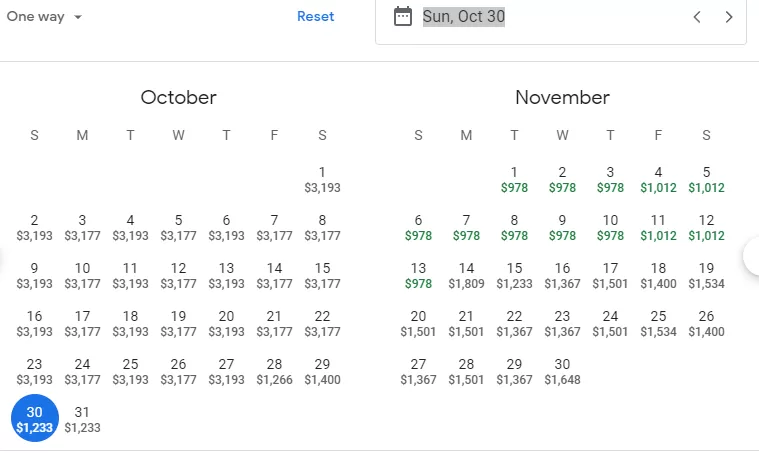Viewport: 759px width, 453px height.
Task: Go to the previous day using the left chevron
Action: pyautogui.click(x=697, y=17)
